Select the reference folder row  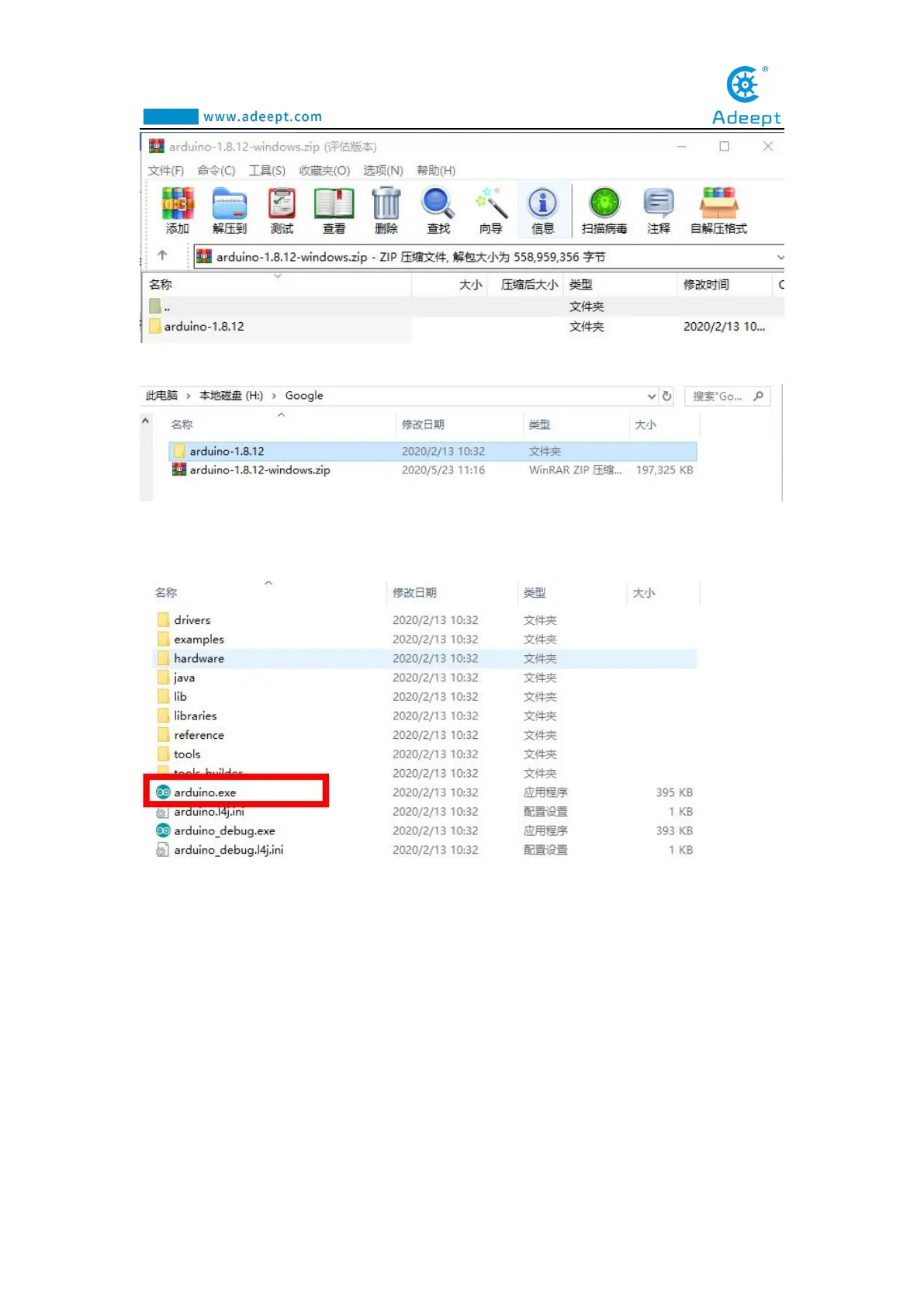pyautogui.click(x=425, y=735)
